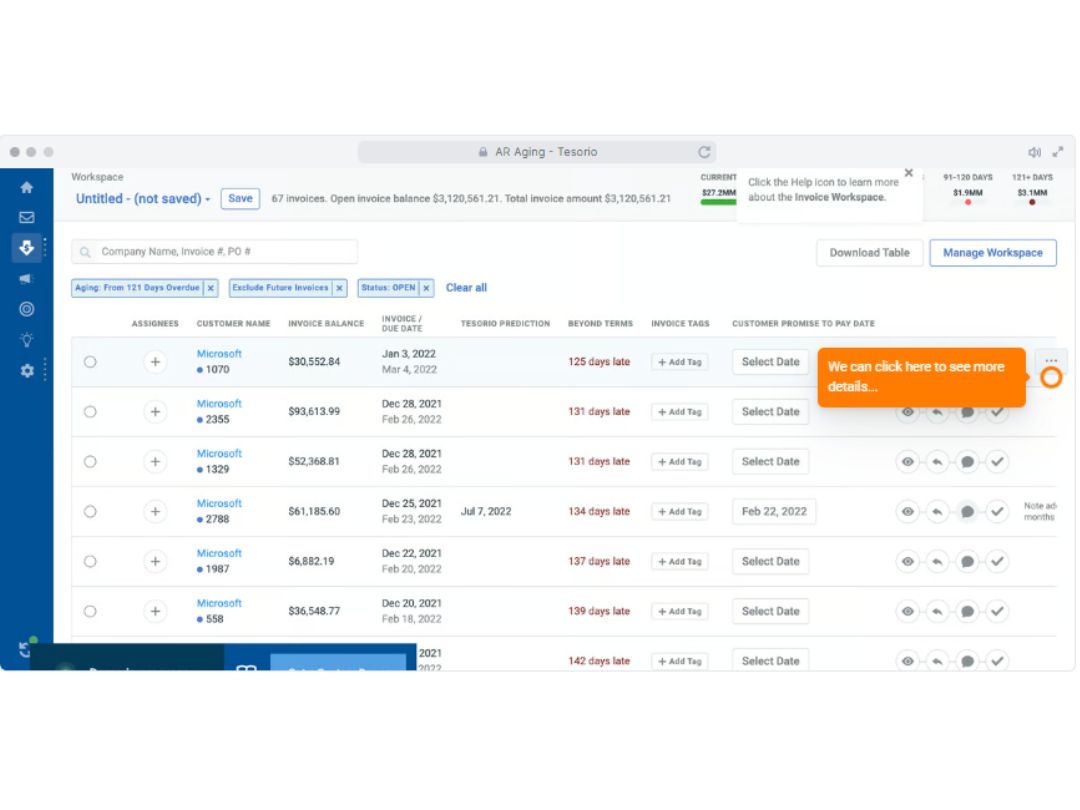This screenshot has height=810, width=1080.
Task: Add a tag to invoice 2788
Action: coord(679,511)
